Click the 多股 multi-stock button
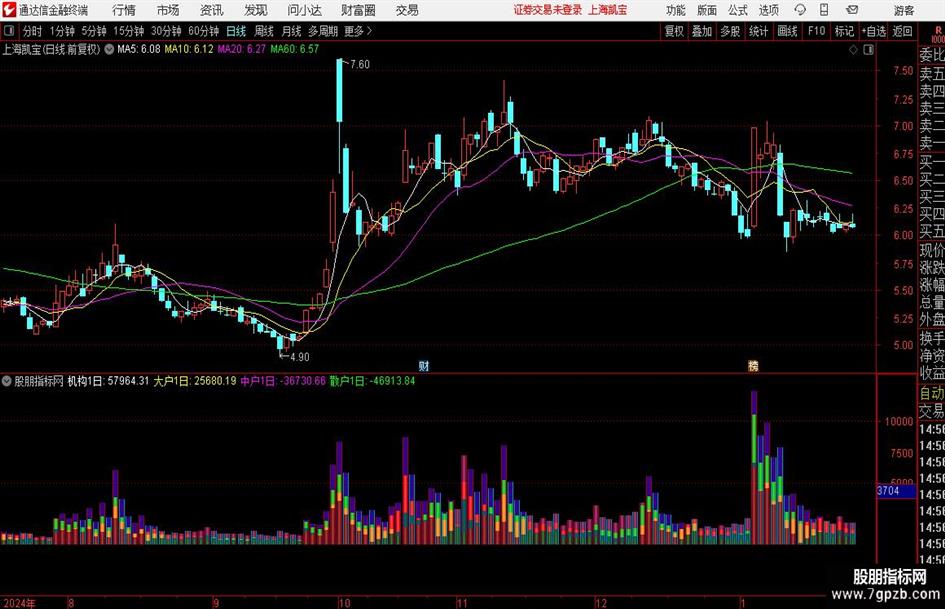The height and width of the screenshot is (609, 945). (730, 31)
